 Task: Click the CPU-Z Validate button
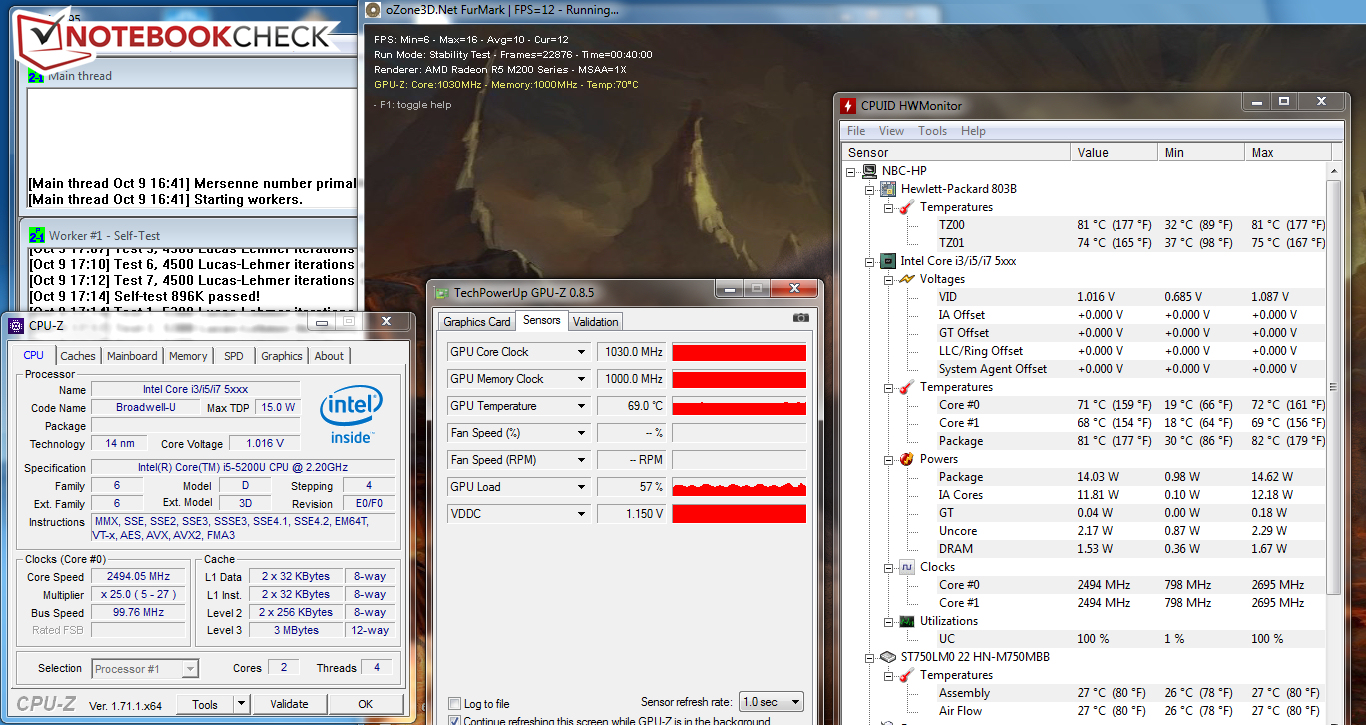pos(289,704)
